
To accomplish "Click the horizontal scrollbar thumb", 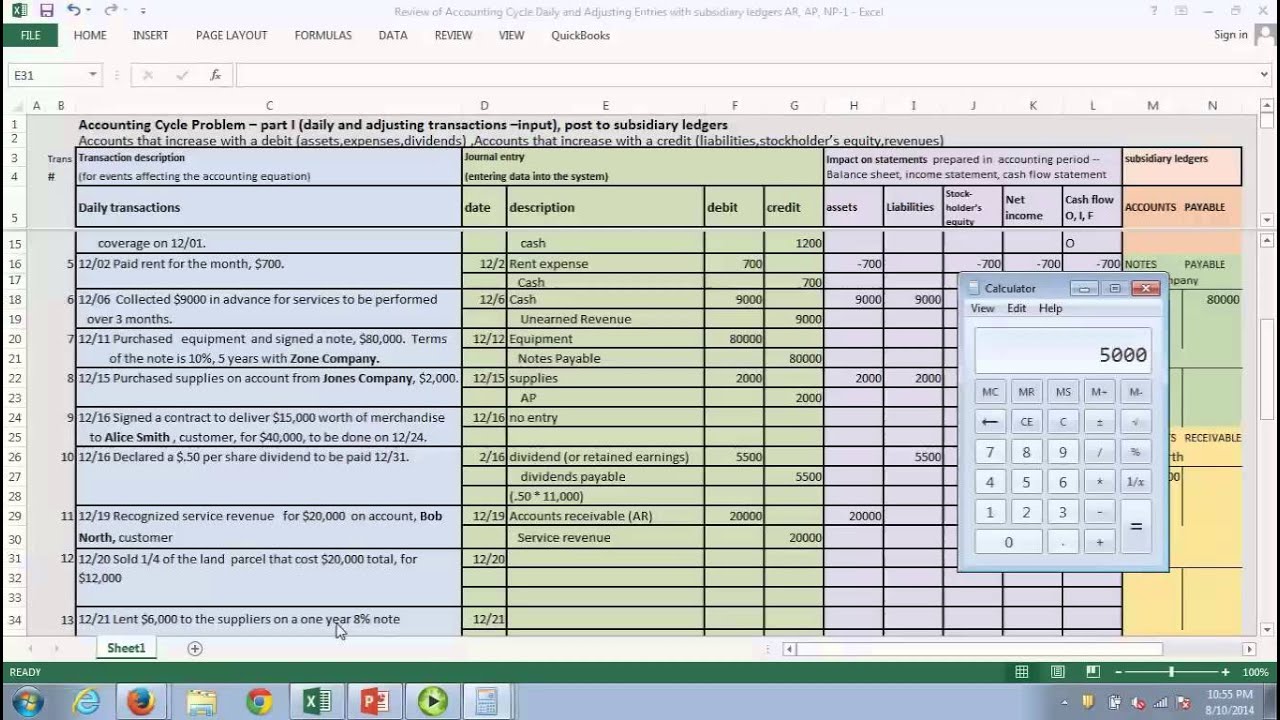I will pos(980,648).
